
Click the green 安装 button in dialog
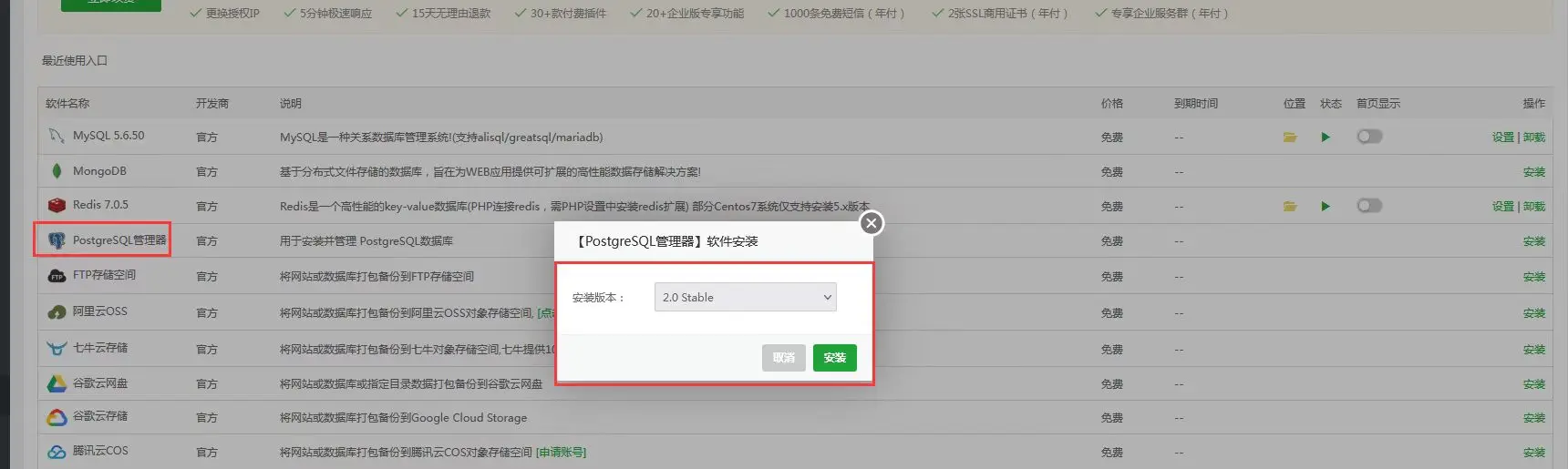[834, 358]
